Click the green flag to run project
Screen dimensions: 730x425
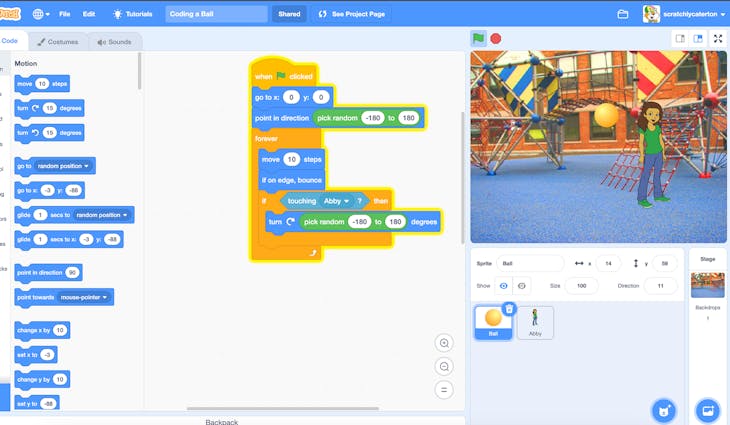pos(478,39)
